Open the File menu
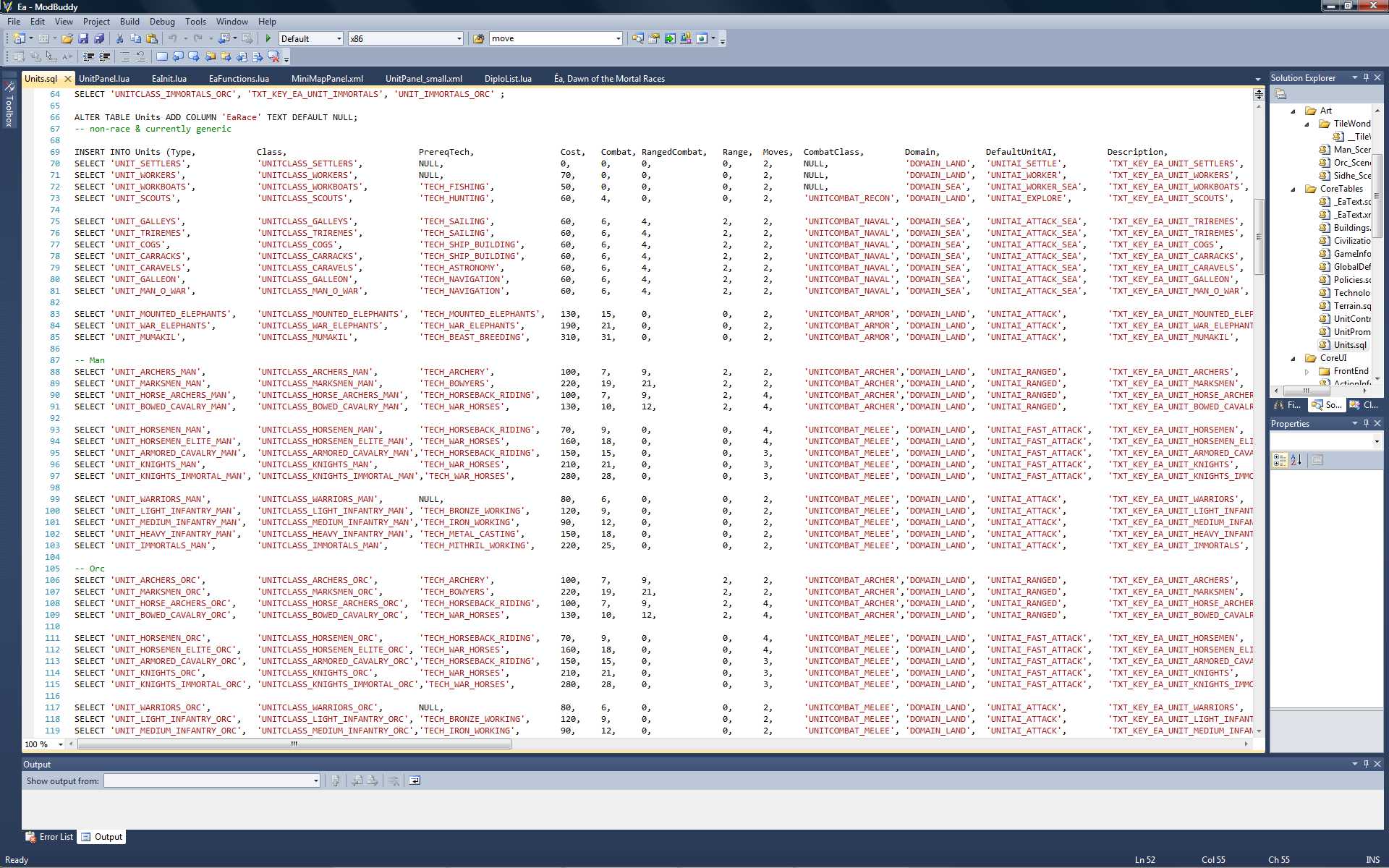The width and height of the screenshot is (1389, 868). 14,21
